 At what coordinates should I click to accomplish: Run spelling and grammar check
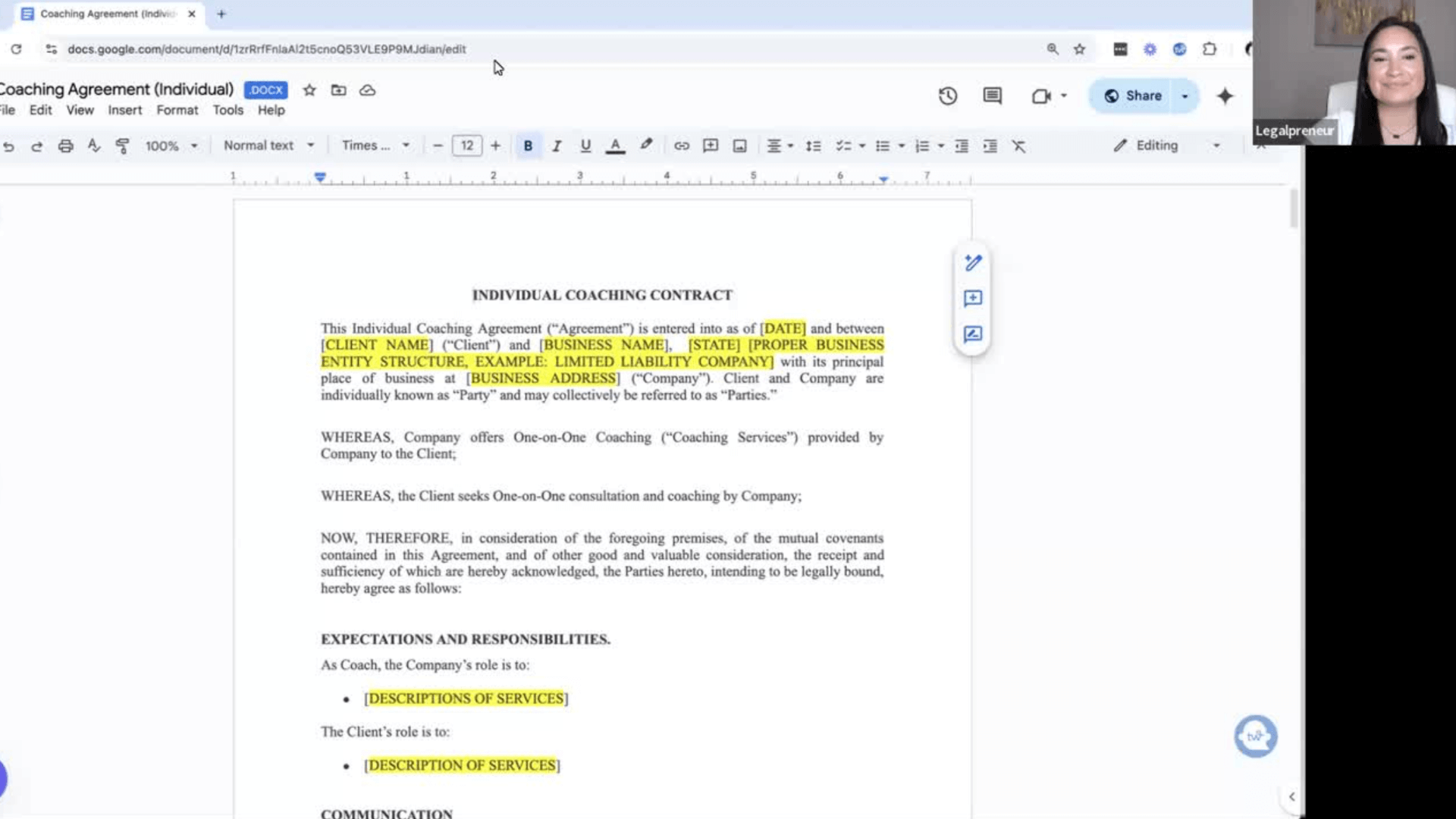94,146
